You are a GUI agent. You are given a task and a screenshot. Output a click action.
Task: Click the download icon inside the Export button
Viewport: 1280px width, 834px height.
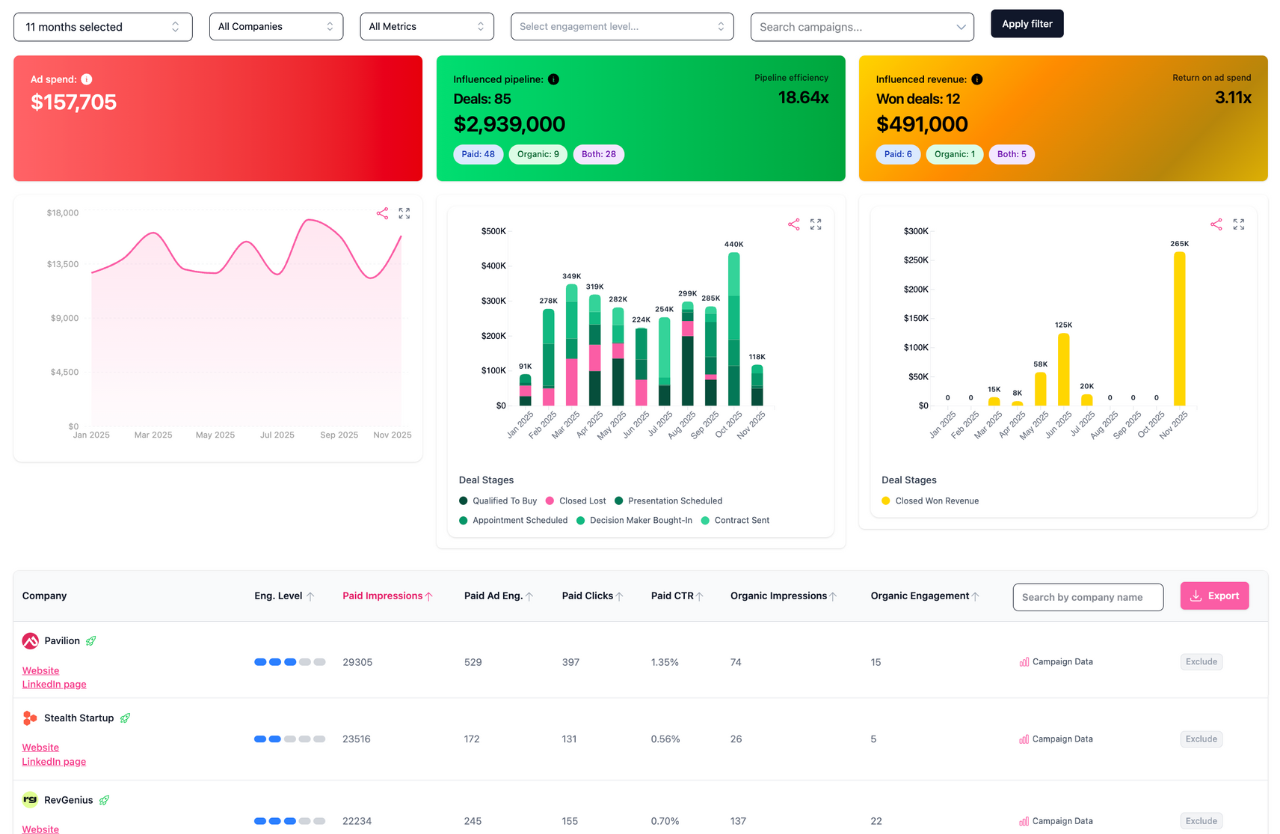point(1196,596)
